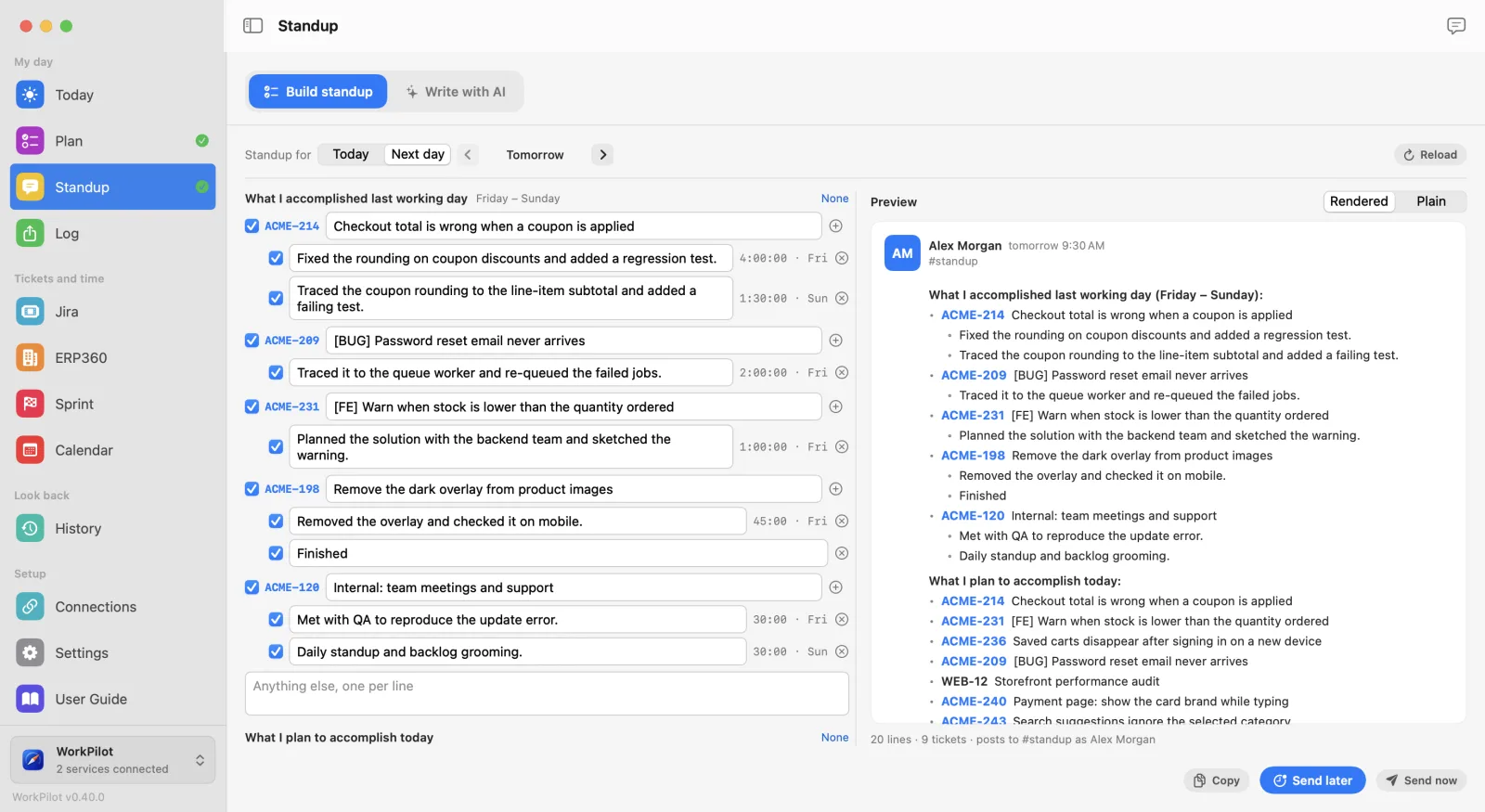Click None for plan today section
Image resolution: width=1485 pixels, height=812 pixels.
pyautogui.click(x=834, y=738)
